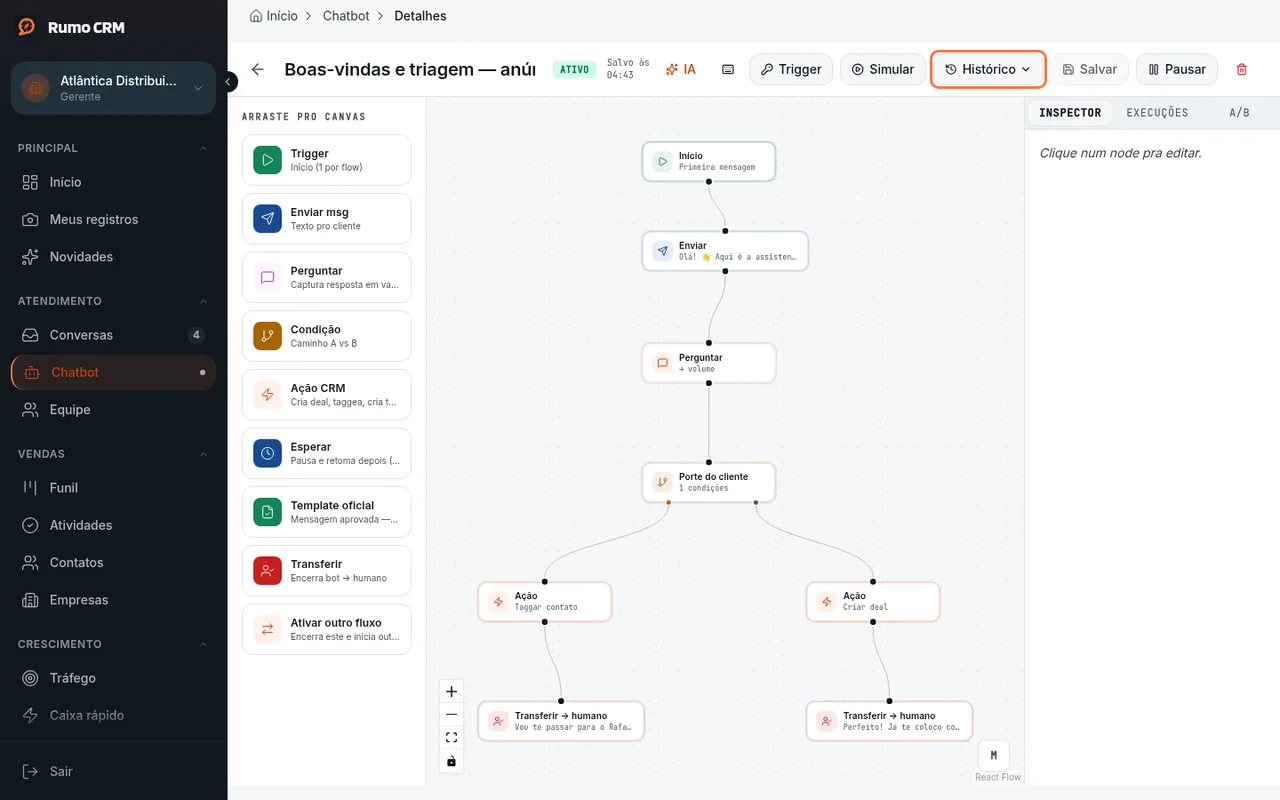Open the Histórico dropdown
The image size is (1280, 800).
point(988,69)
